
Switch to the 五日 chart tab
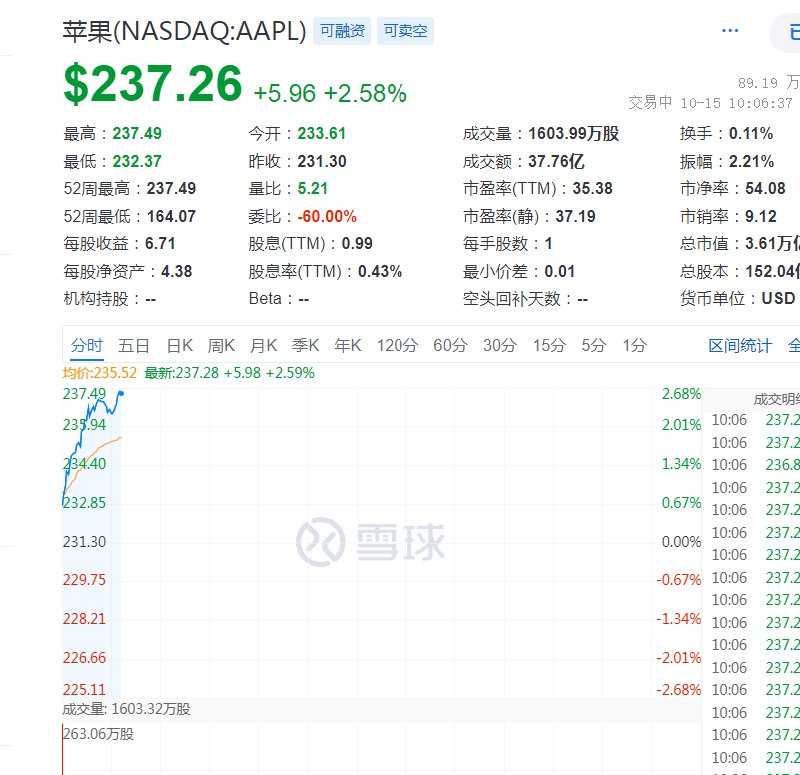(x=134, y=345)
